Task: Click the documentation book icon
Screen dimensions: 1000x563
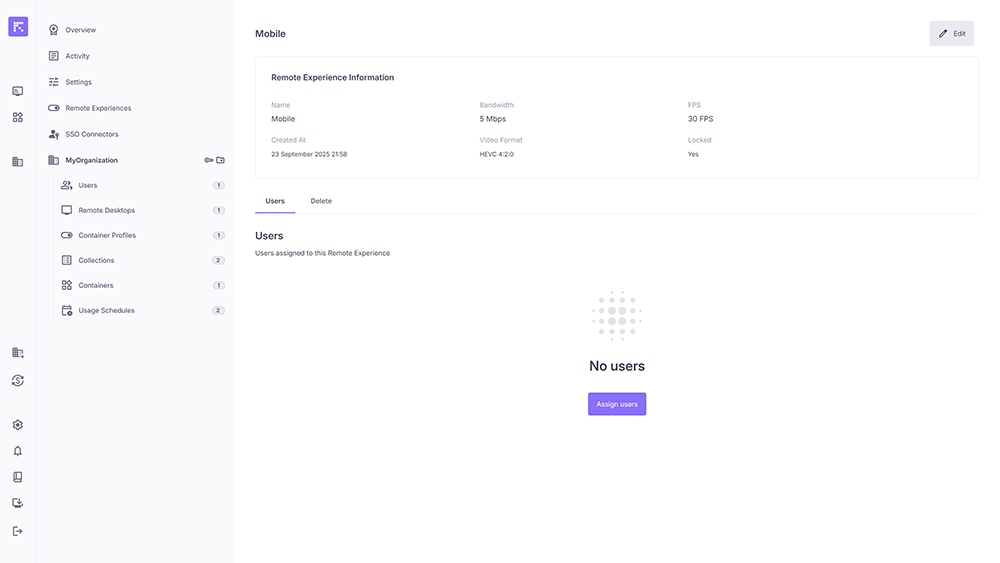Action: tap(17, 477)
